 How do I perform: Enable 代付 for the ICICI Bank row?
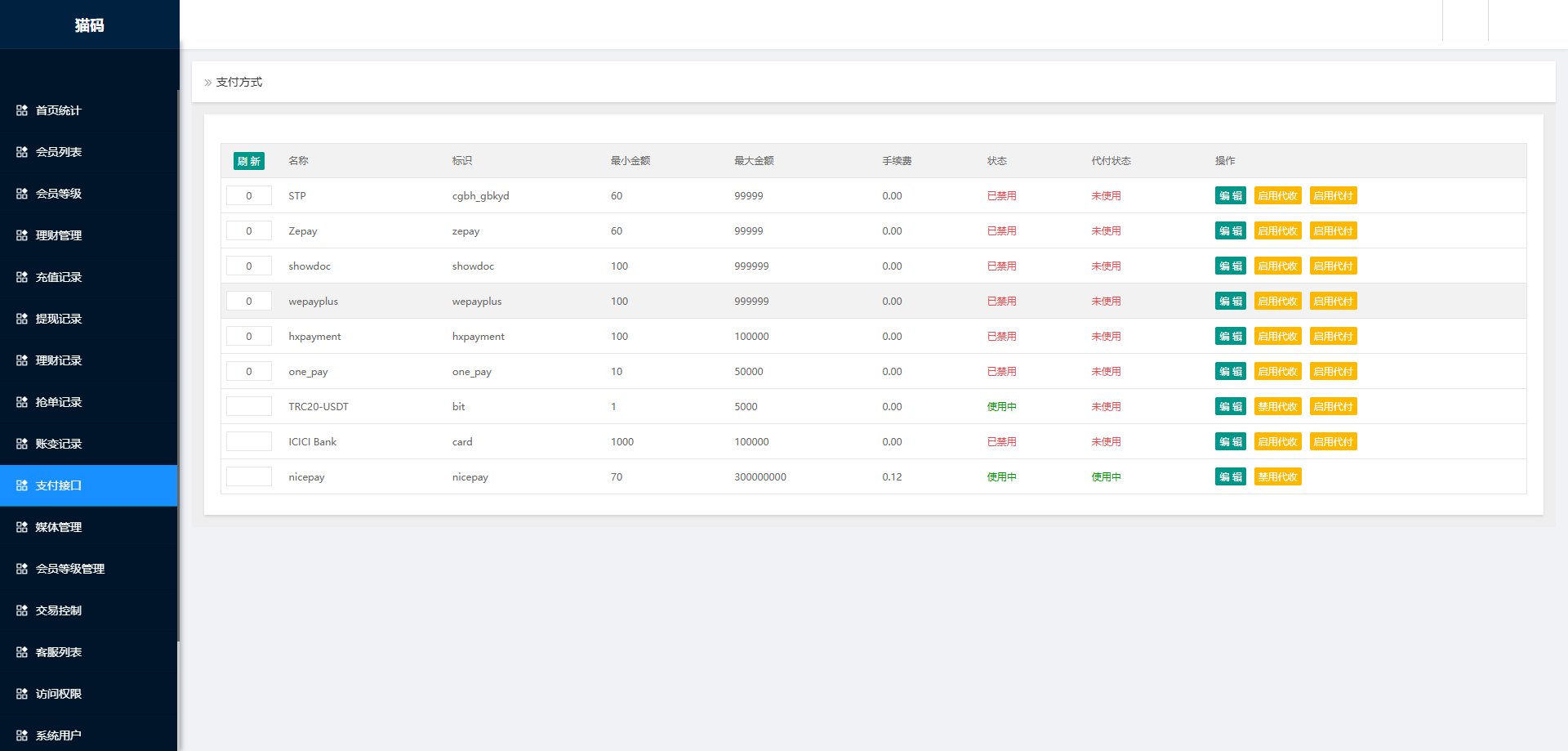click(x=1333, y=442)
